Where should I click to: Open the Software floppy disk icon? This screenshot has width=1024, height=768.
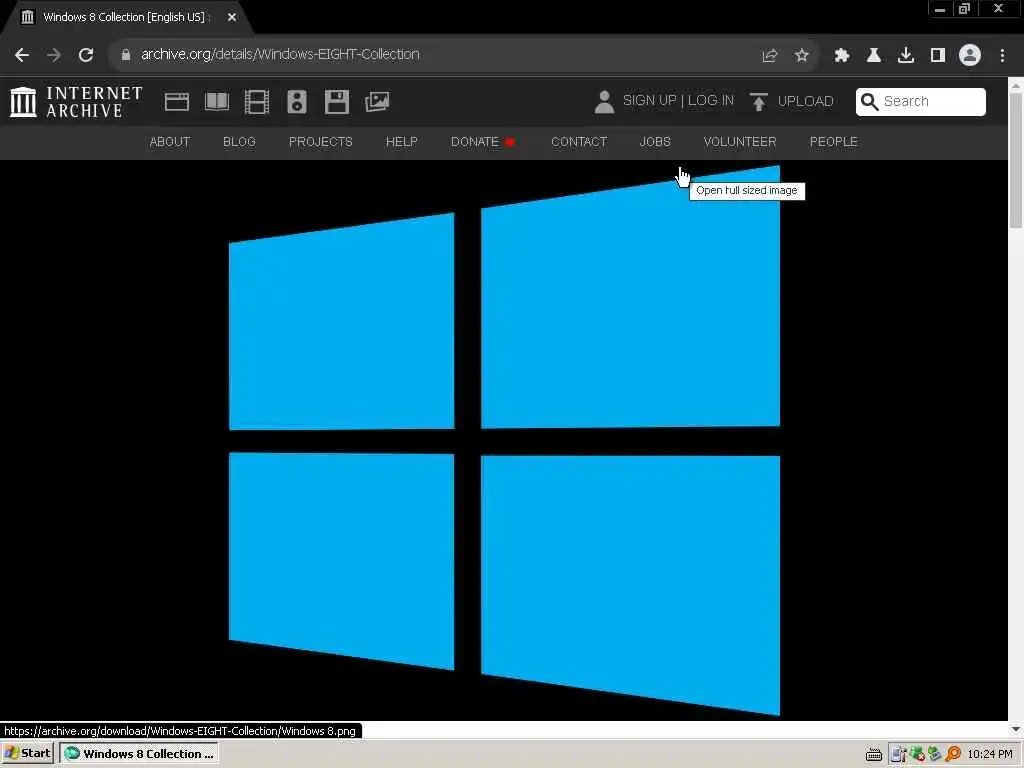coord(337,102)
